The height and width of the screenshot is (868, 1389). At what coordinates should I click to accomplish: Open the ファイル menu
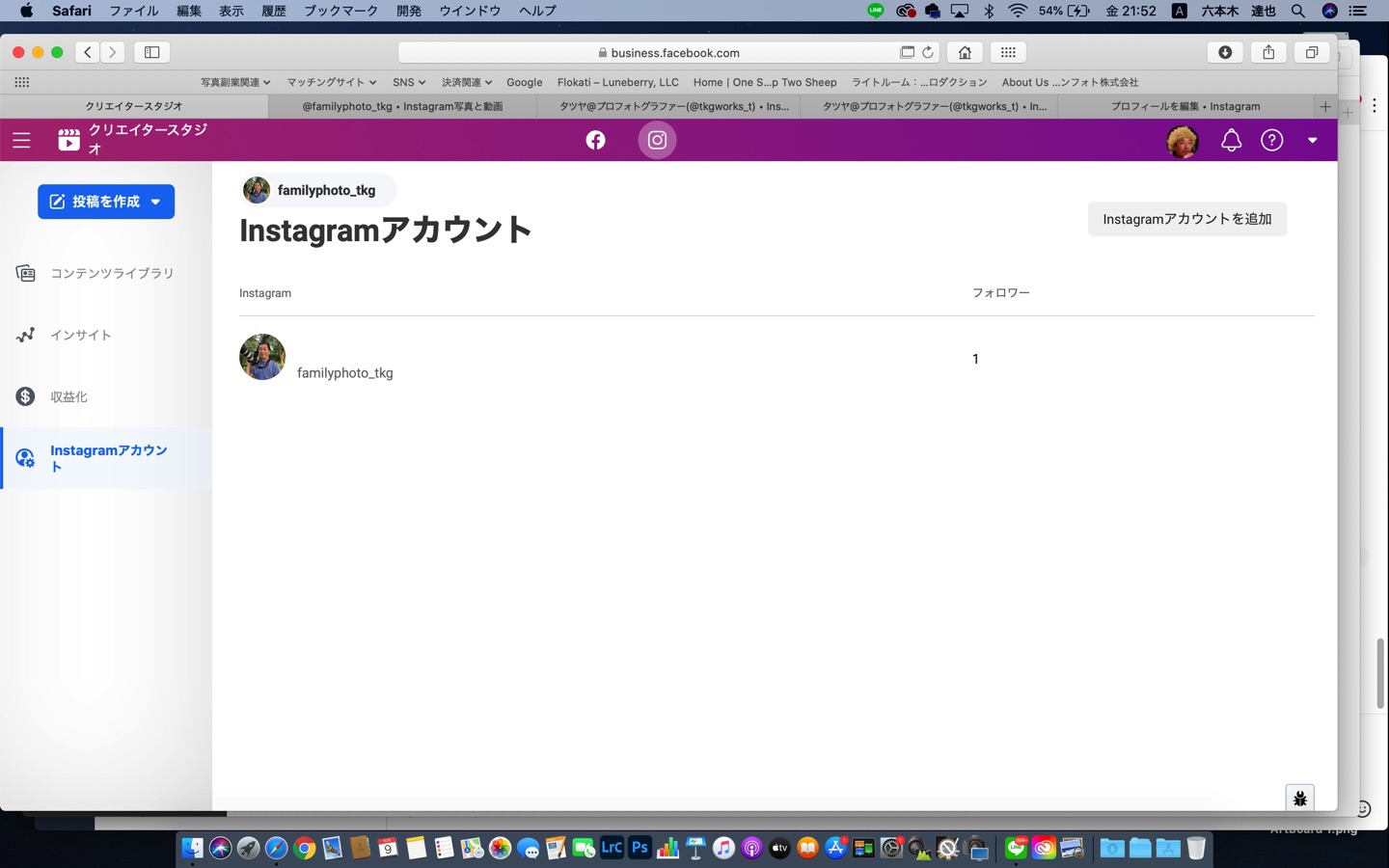coord(134,11)
